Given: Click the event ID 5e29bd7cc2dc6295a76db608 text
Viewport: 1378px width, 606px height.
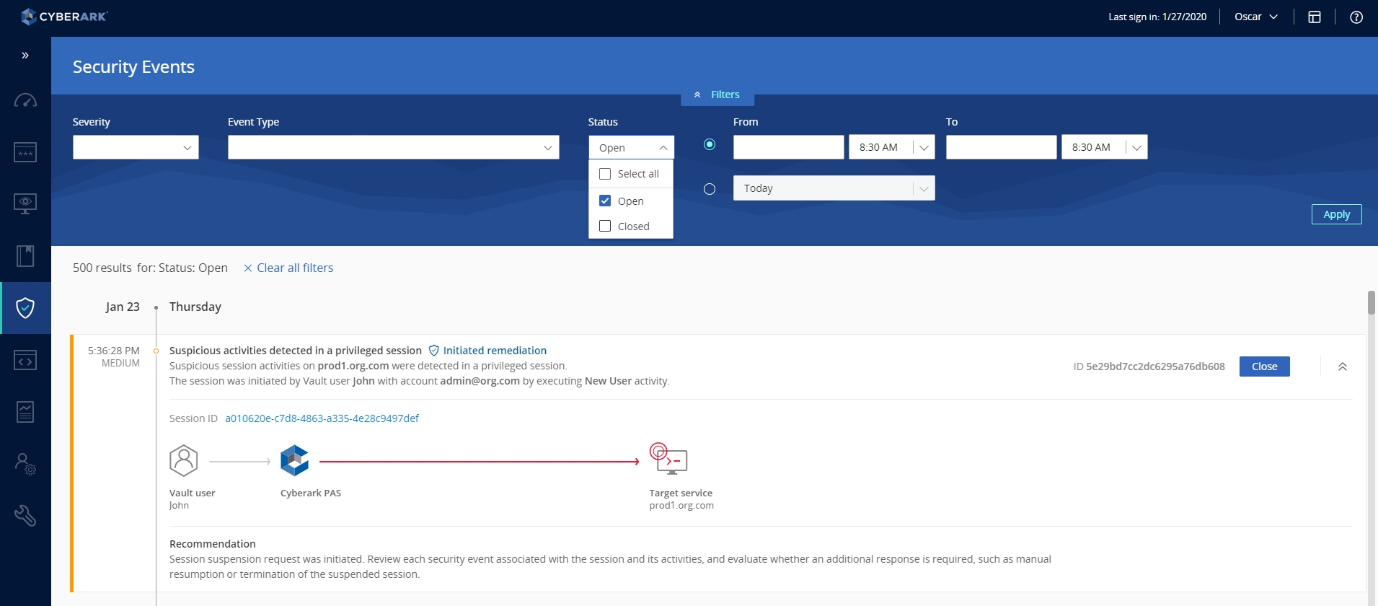Looking at the screenshot, I should 1149,366.
